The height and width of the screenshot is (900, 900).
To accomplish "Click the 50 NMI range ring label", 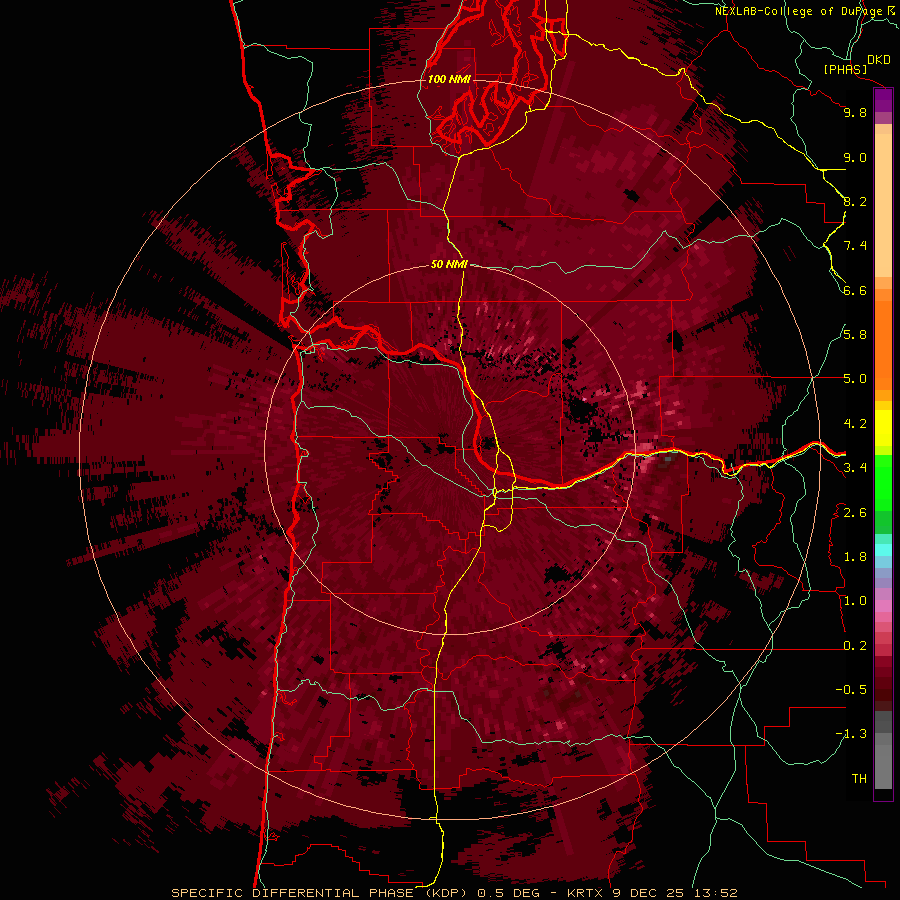I will 449,264.
